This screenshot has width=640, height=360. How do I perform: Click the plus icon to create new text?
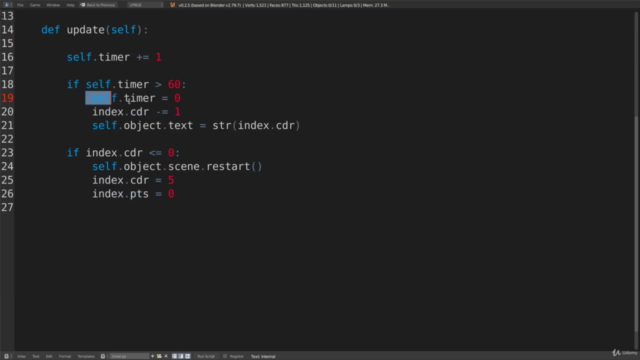pos(153,356)
